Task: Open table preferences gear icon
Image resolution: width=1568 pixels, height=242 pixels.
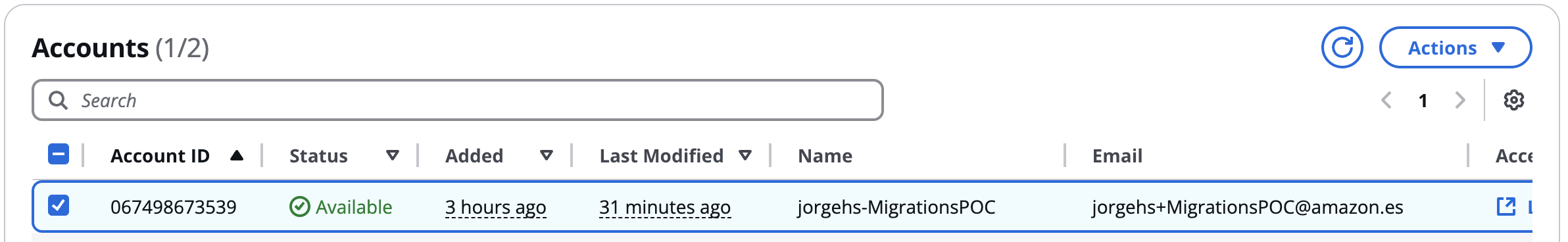Action: tap(1513, 100)
